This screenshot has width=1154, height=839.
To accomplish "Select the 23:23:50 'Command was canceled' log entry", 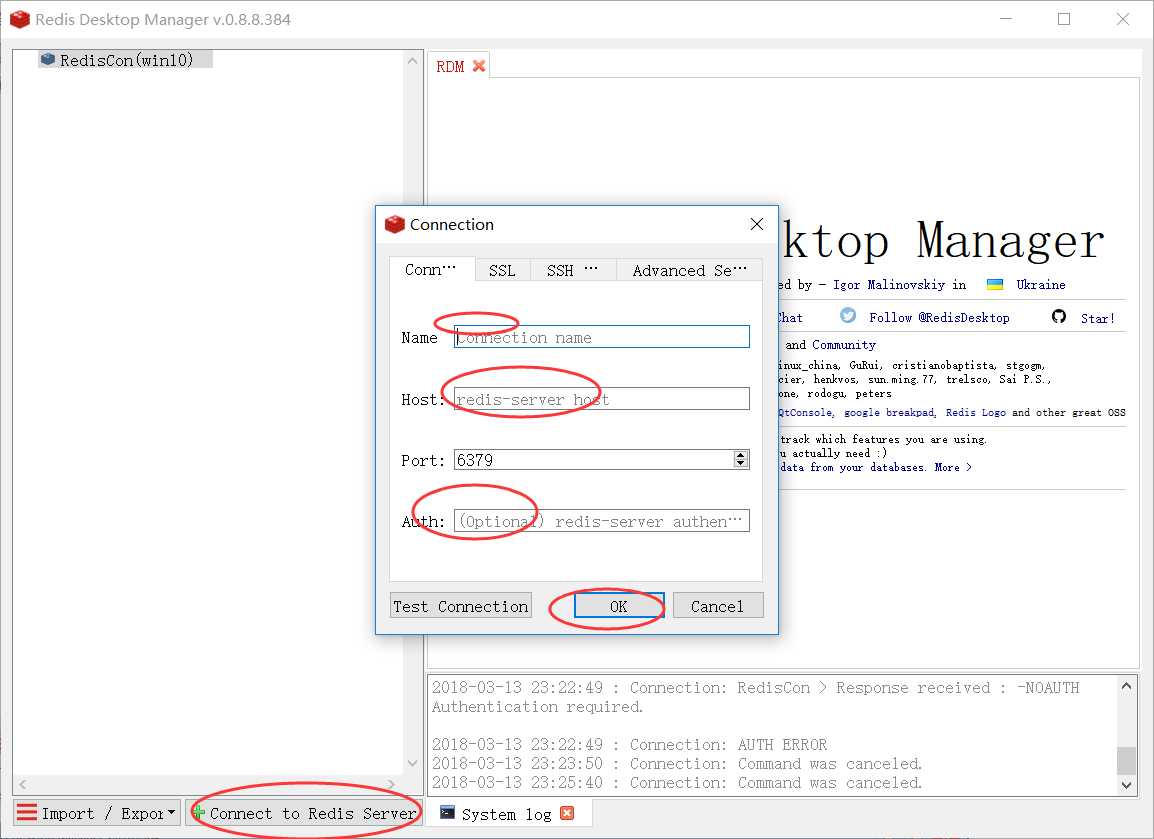I will click(x=676, y=764).
